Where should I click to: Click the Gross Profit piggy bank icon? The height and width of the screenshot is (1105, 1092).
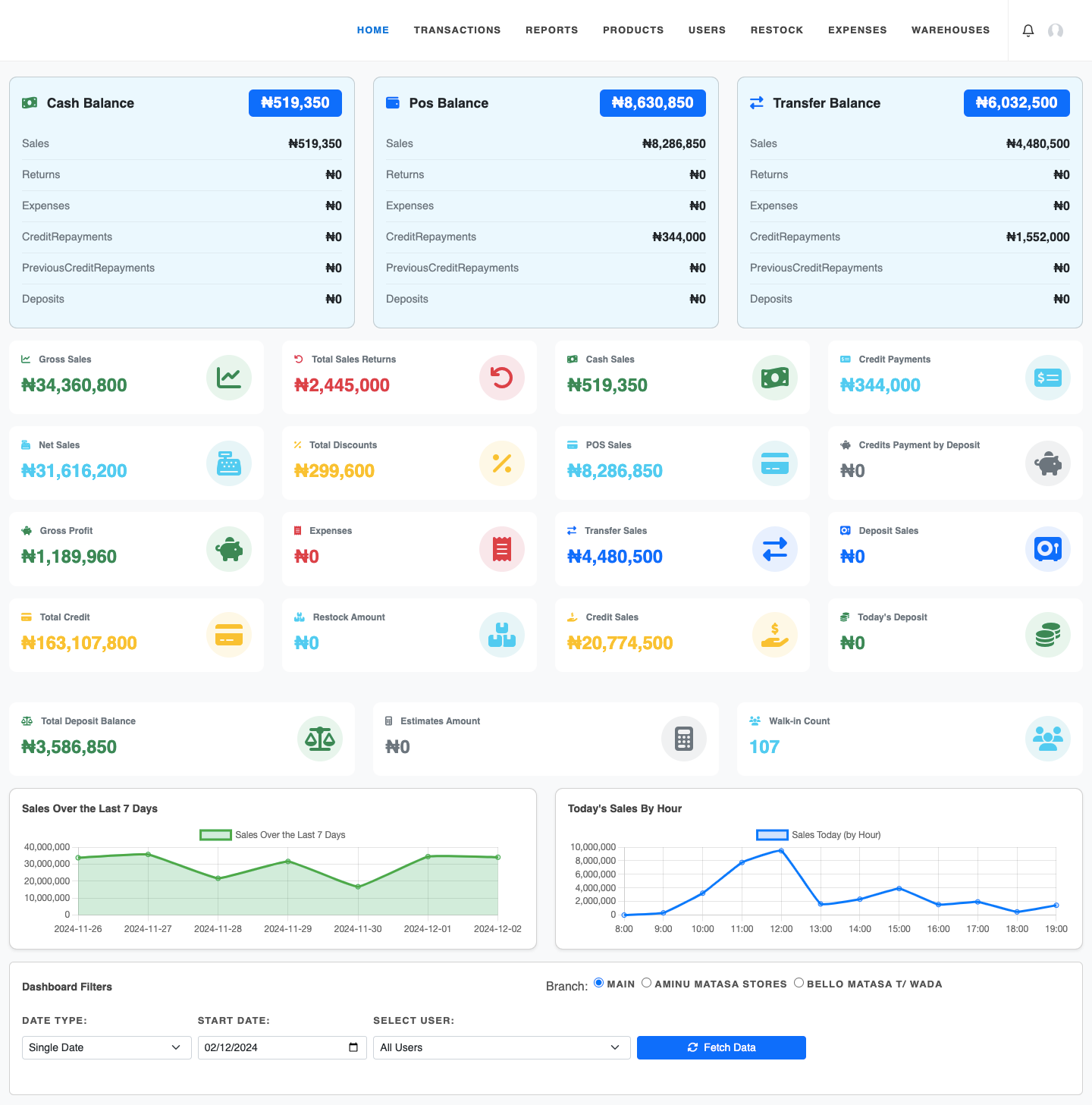tap(229, 548)
